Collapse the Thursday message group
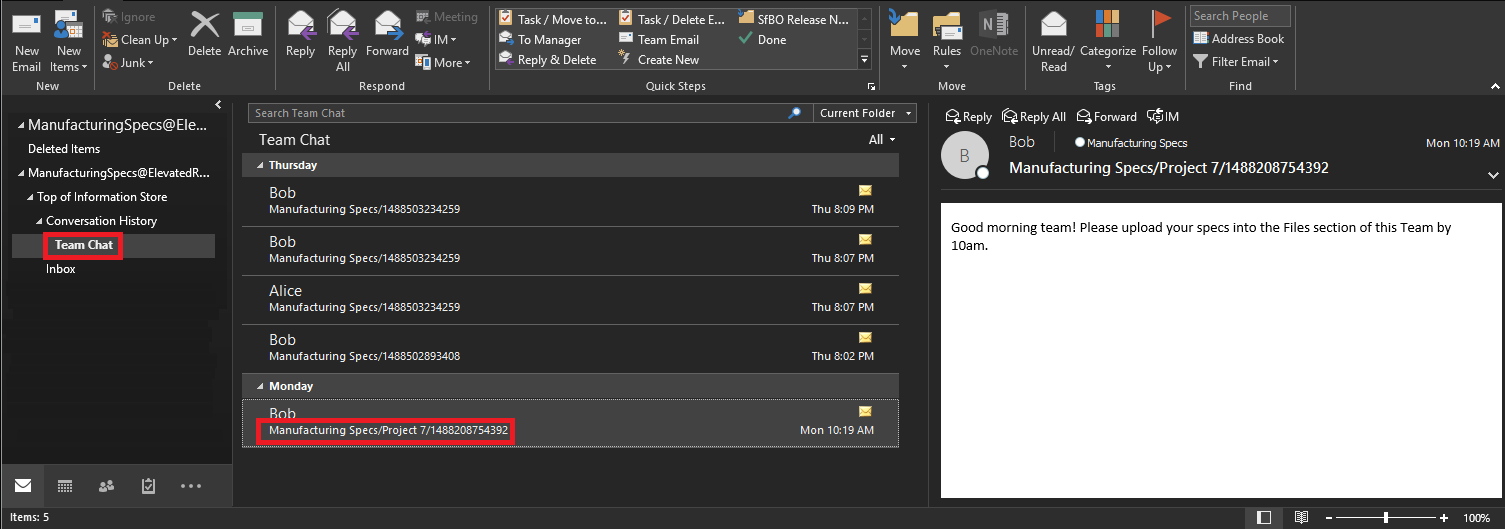 [x=261, y=166]
